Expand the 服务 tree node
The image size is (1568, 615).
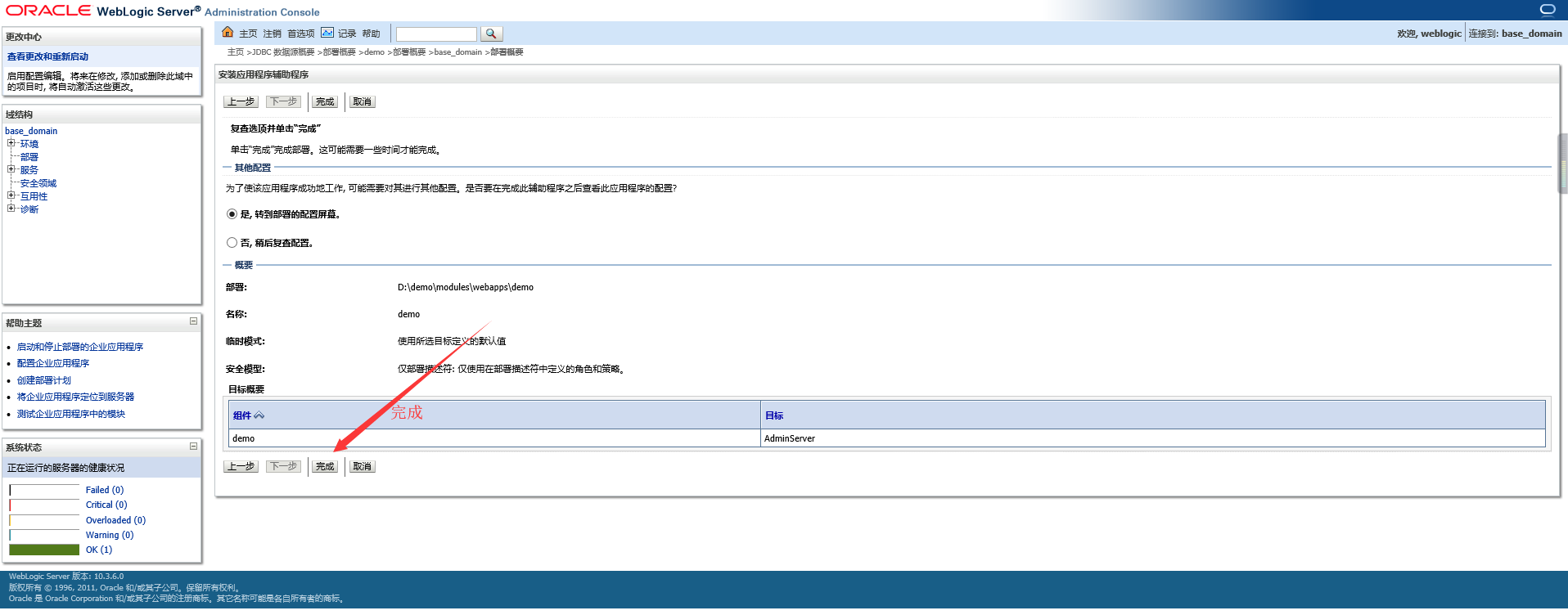(11, 169)
